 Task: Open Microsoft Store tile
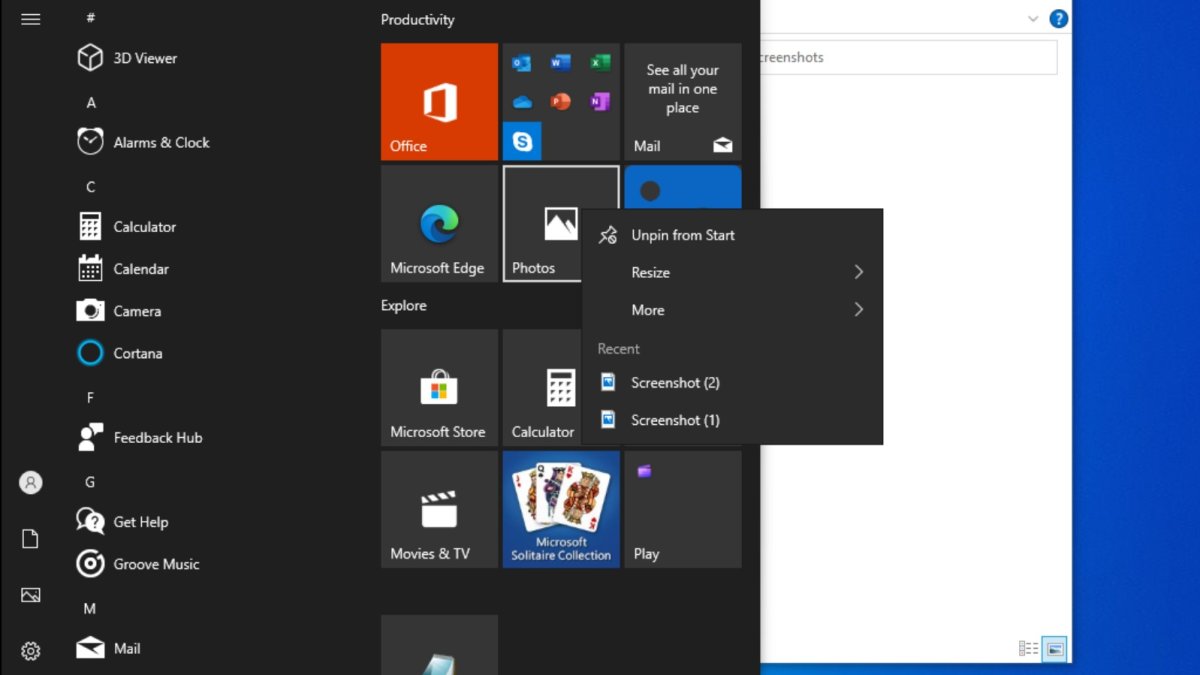(x=439, y=387)
